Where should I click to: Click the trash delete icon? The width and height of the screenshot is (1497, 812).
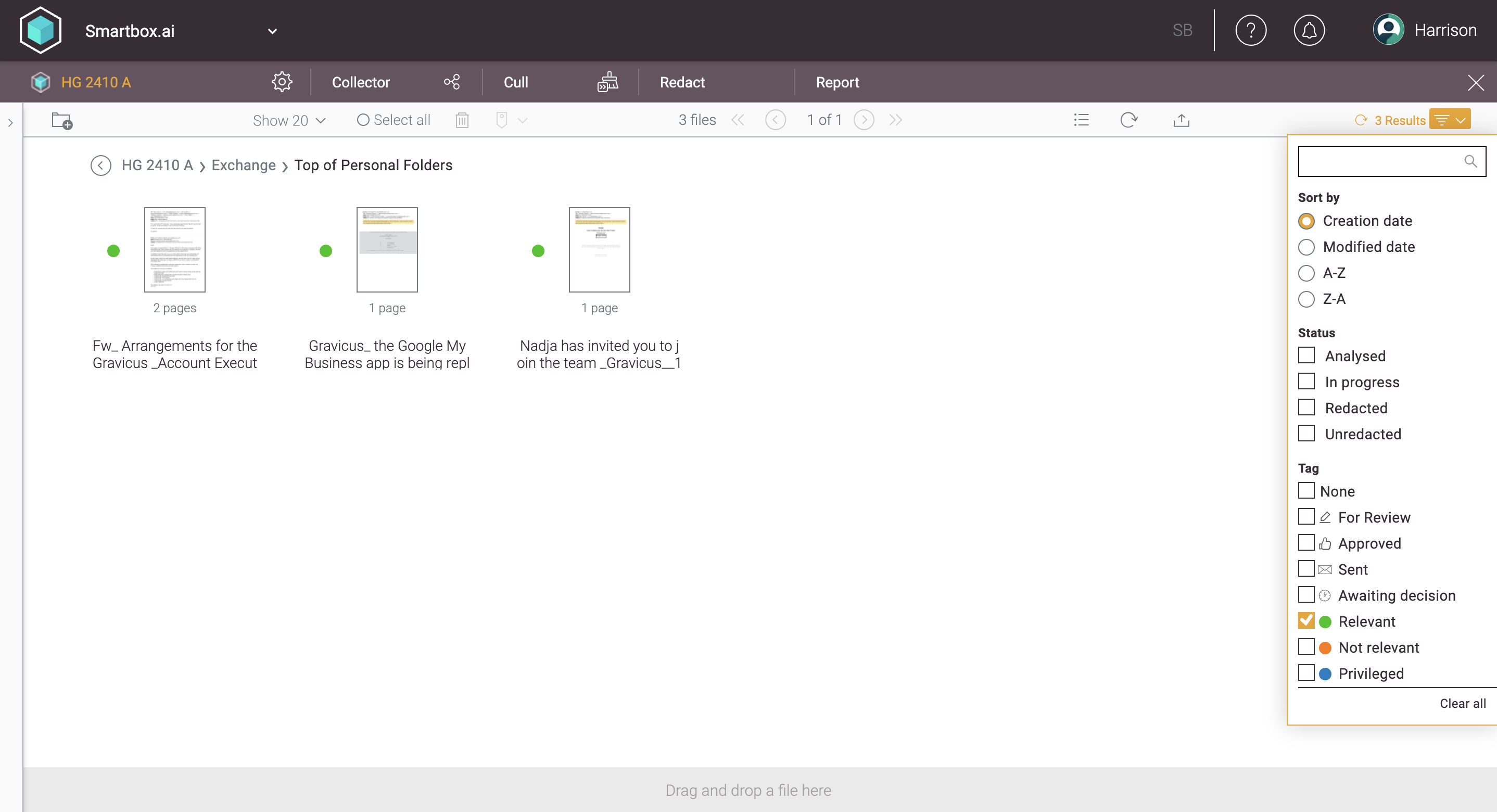pos(462,120)
